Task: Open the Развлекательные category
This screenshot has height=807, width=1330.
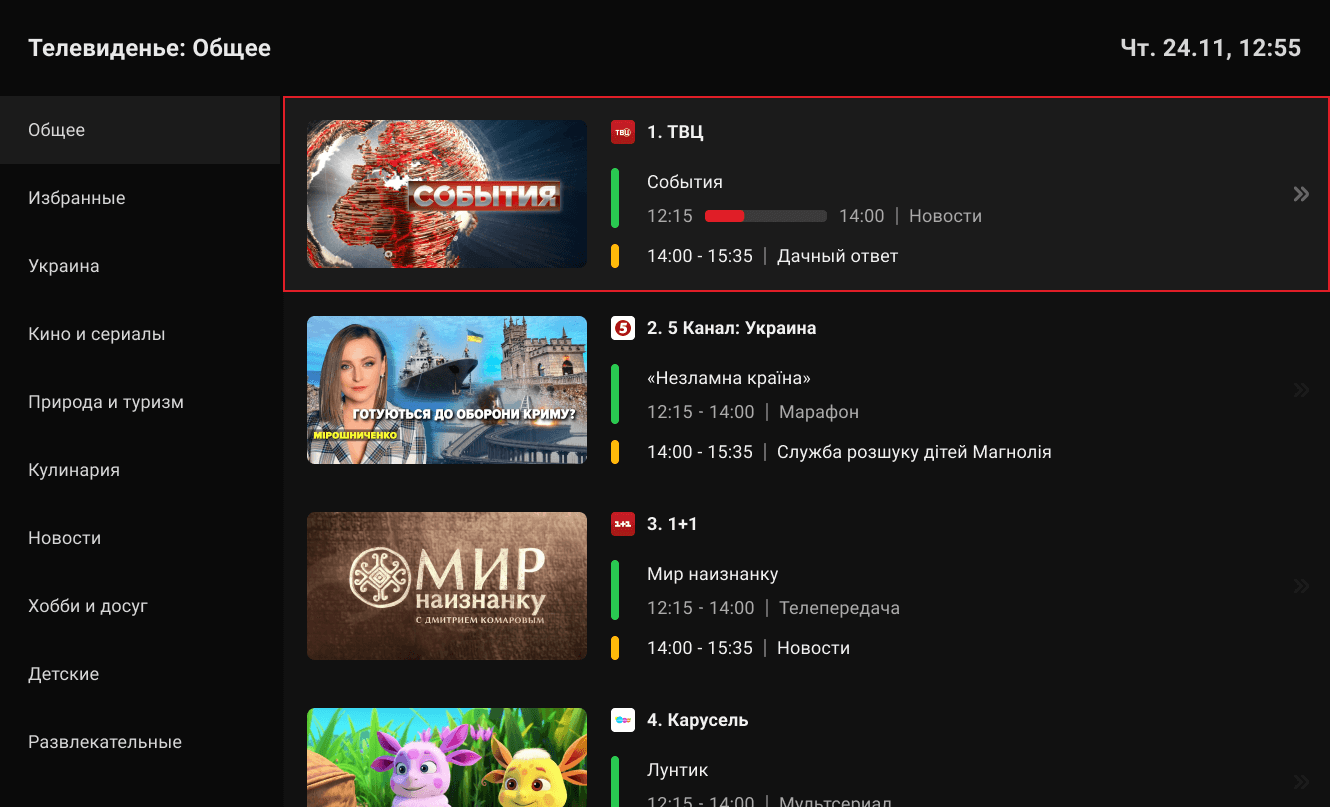Action: [x=140, y=742]
